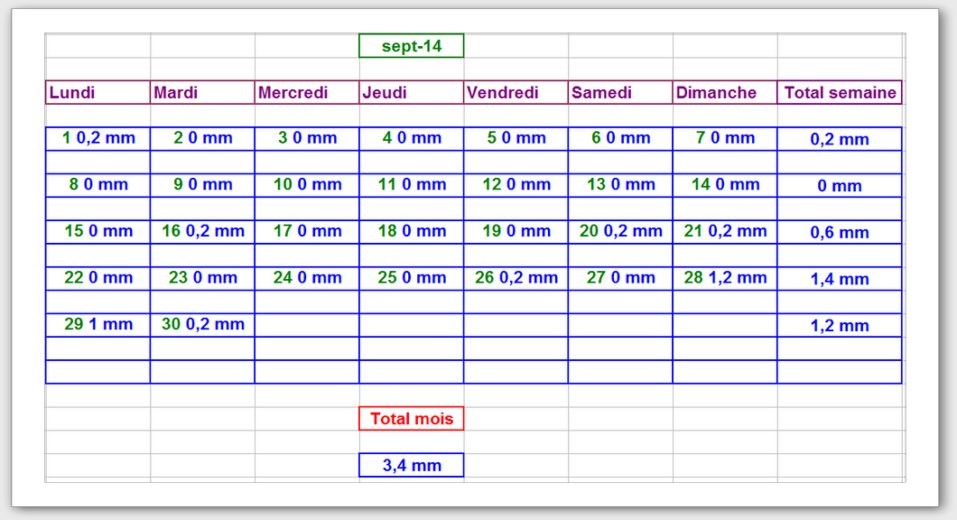Click the Vendredi column header

516,92
